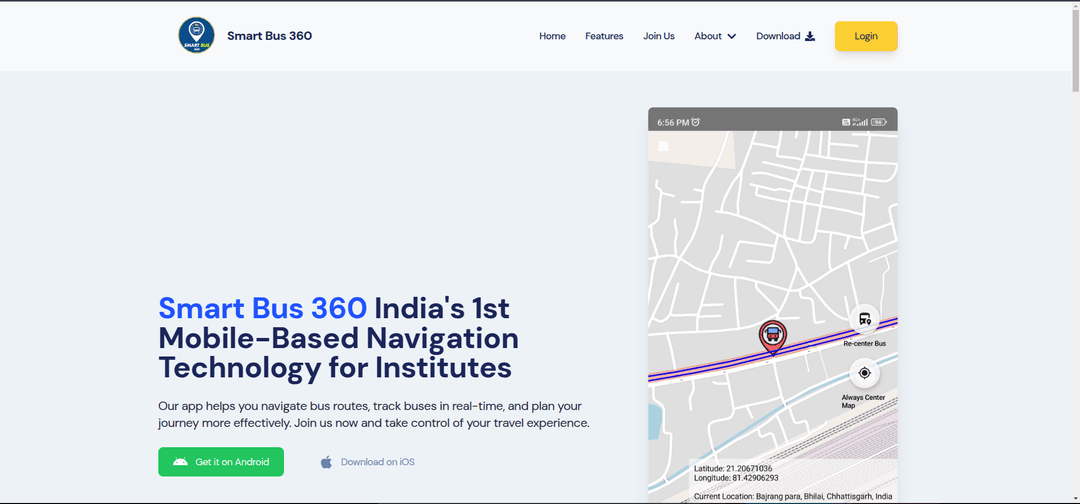Click the 'Our app helps you navigate' paragraph
Viewport: 1080px width, 504px height.
point(374,414)
